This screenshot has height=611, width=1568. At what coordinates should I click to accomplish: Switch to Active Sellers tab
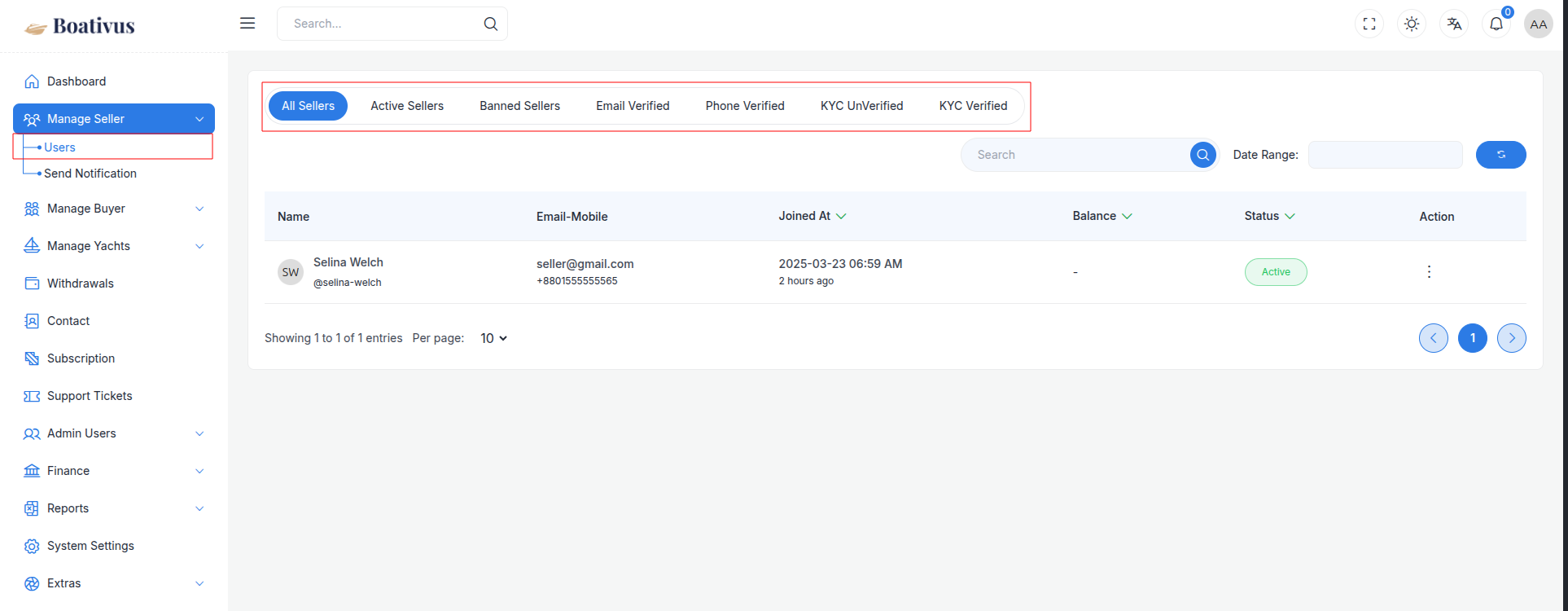coord(407,106)
